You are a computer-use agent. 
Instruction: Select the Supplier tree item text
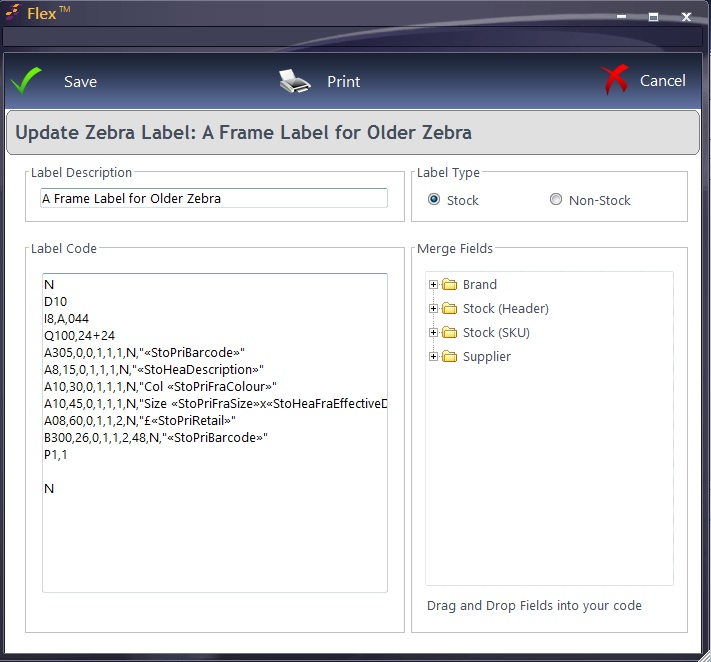[487, 357]
